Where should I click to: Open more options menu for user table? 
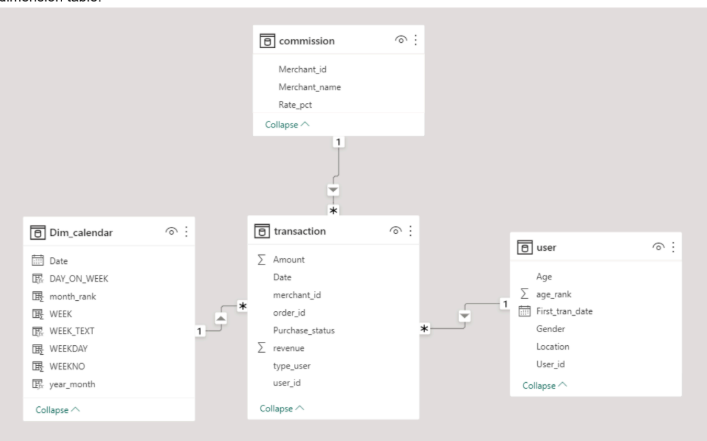coord(673,247)
